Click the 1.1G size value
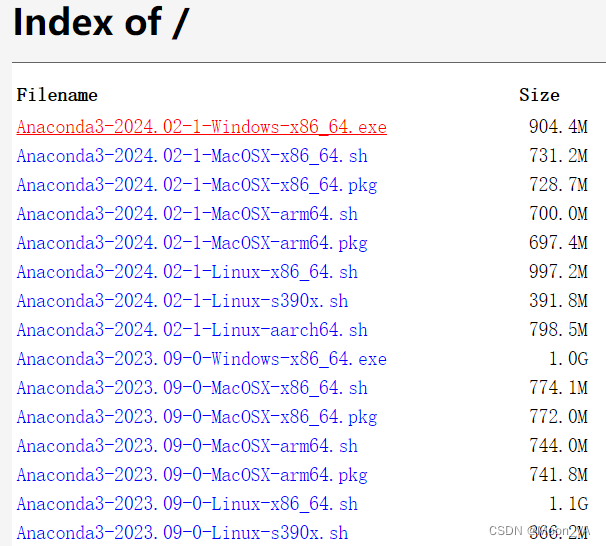 coord(569,503)
